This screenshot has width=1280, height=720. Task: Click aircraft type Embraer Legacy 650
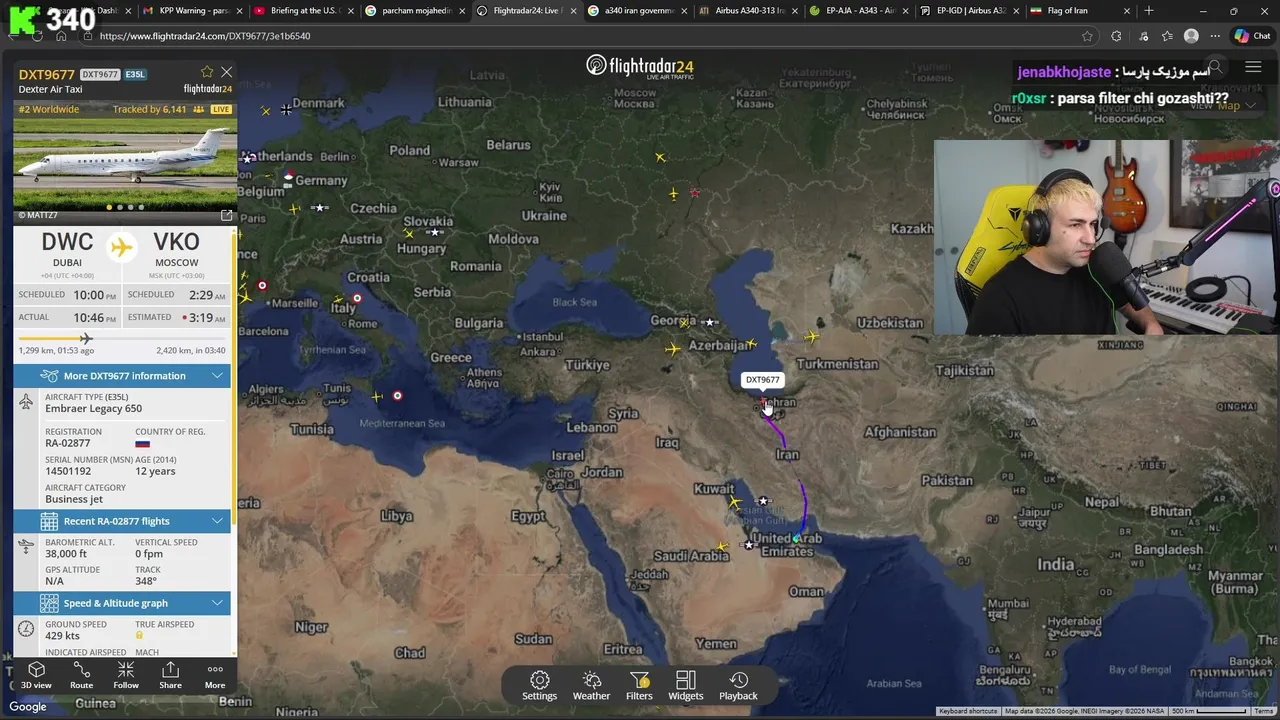coord(93,408)
